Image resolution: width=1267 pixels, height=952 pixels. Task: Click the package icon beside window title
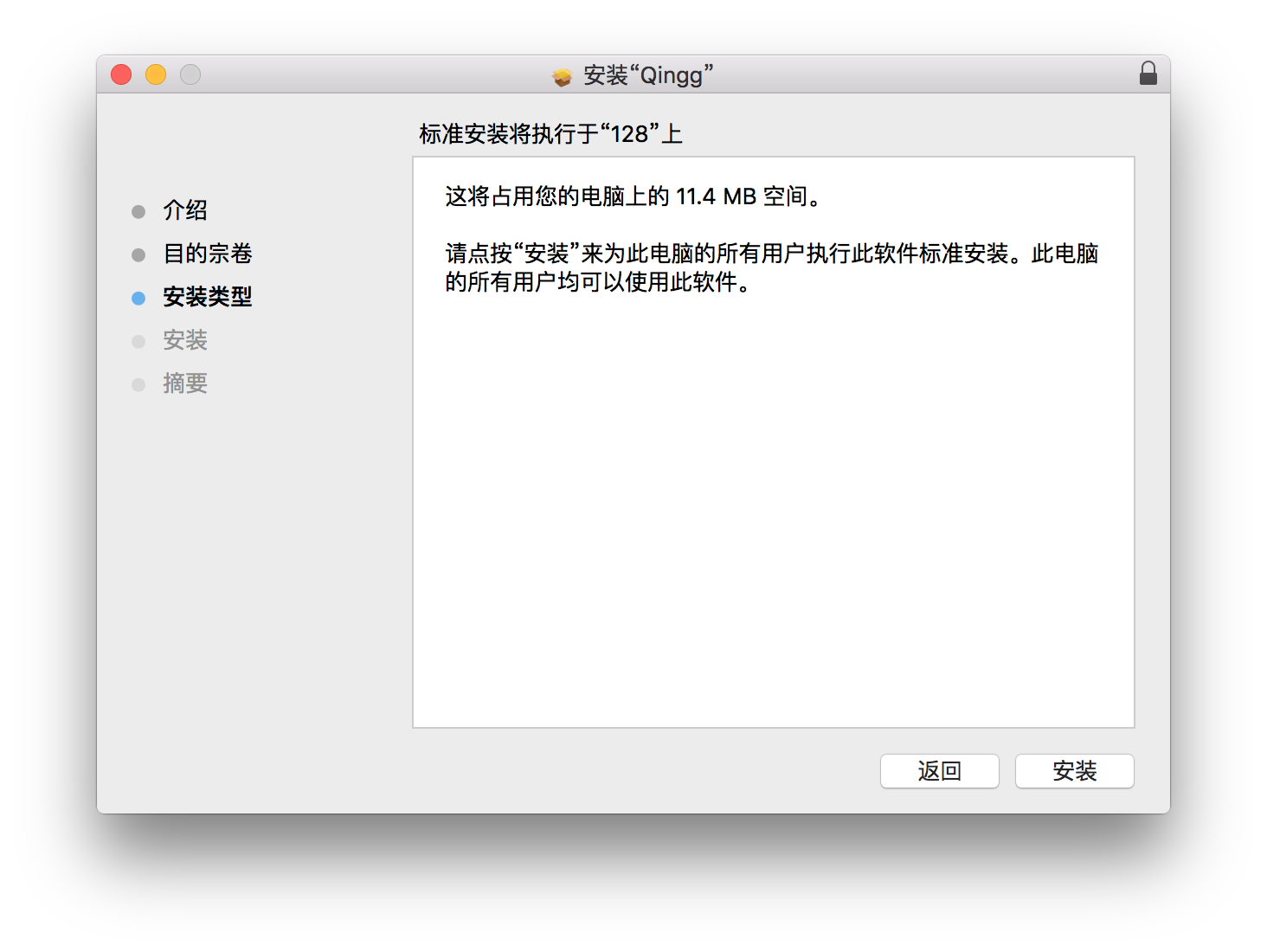(563, 77)
